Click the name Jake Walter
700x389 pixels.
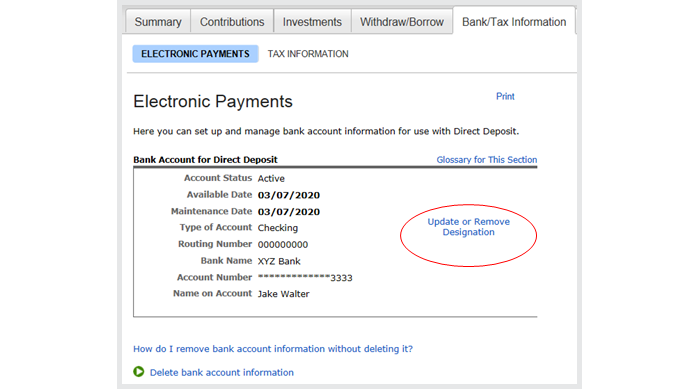click(283, 294)
